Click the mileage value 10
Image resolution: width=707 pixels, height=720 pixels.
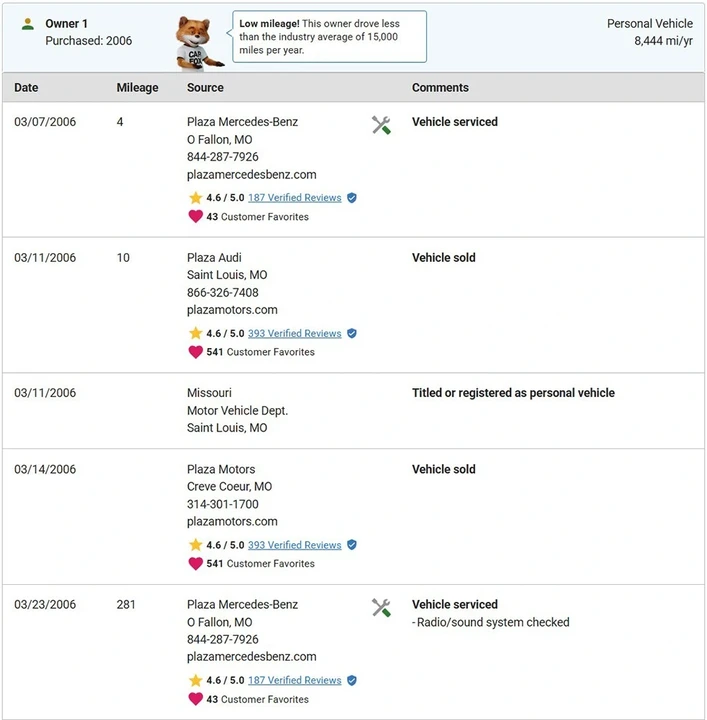point(123,258)
